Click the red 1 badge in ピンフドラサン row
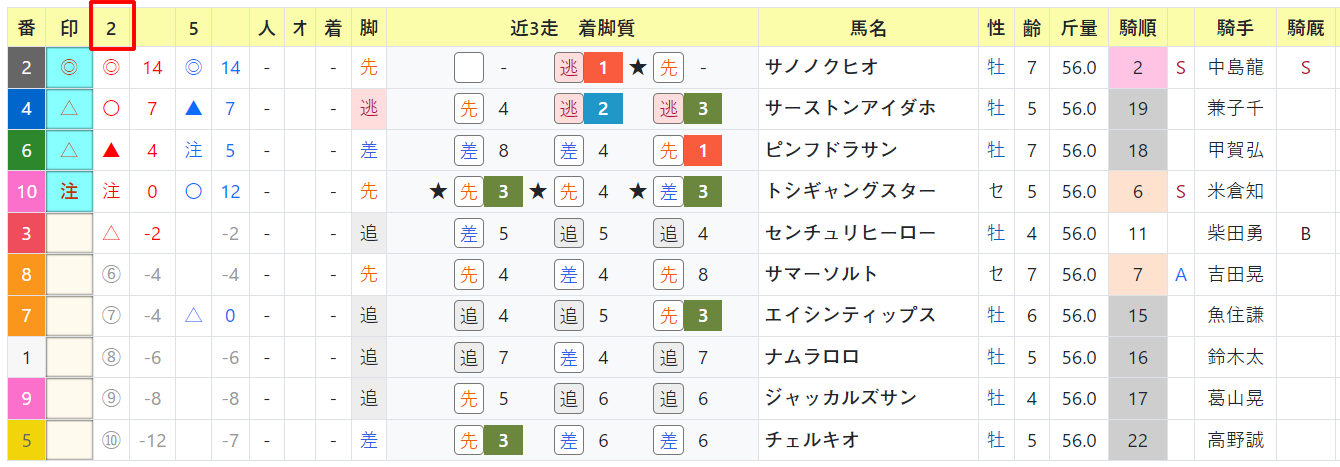Viewport: 1340px width, 467px height. pos(703,150)
